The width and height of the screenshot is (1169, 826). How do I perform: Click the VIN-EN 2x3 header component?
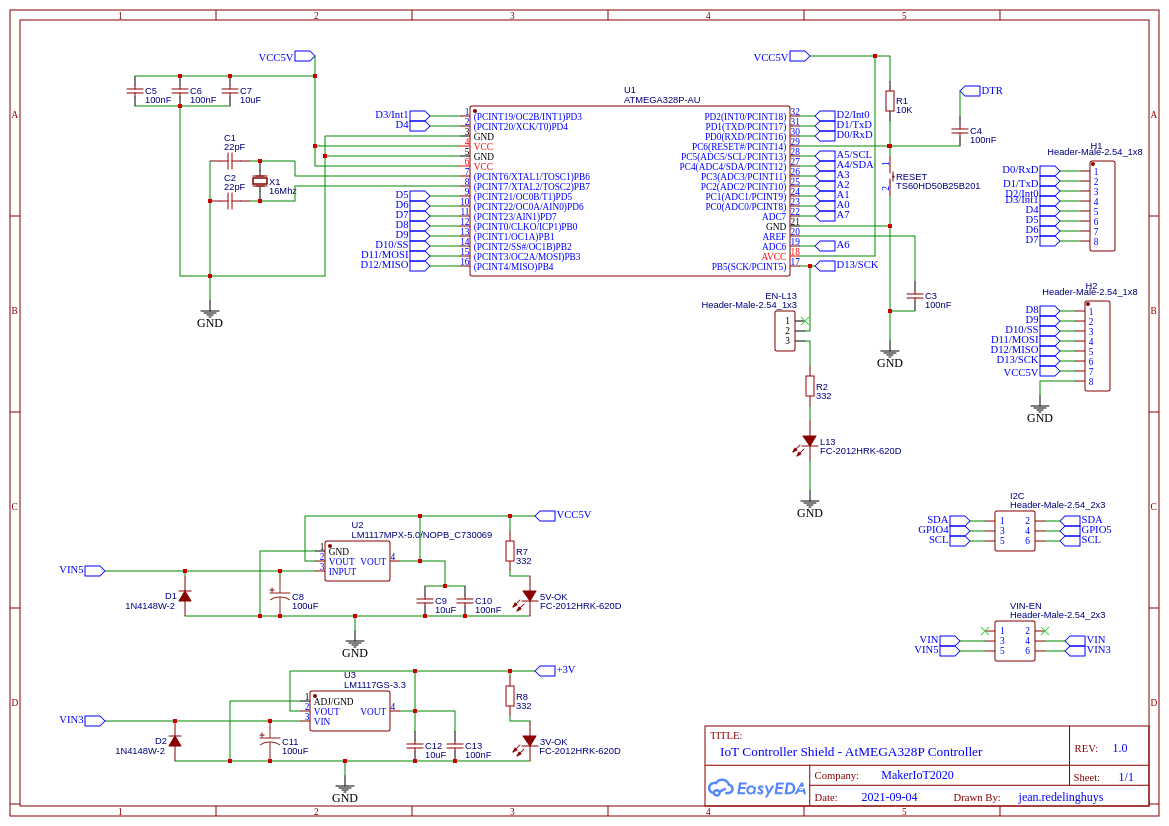[x=1015, y=641]
